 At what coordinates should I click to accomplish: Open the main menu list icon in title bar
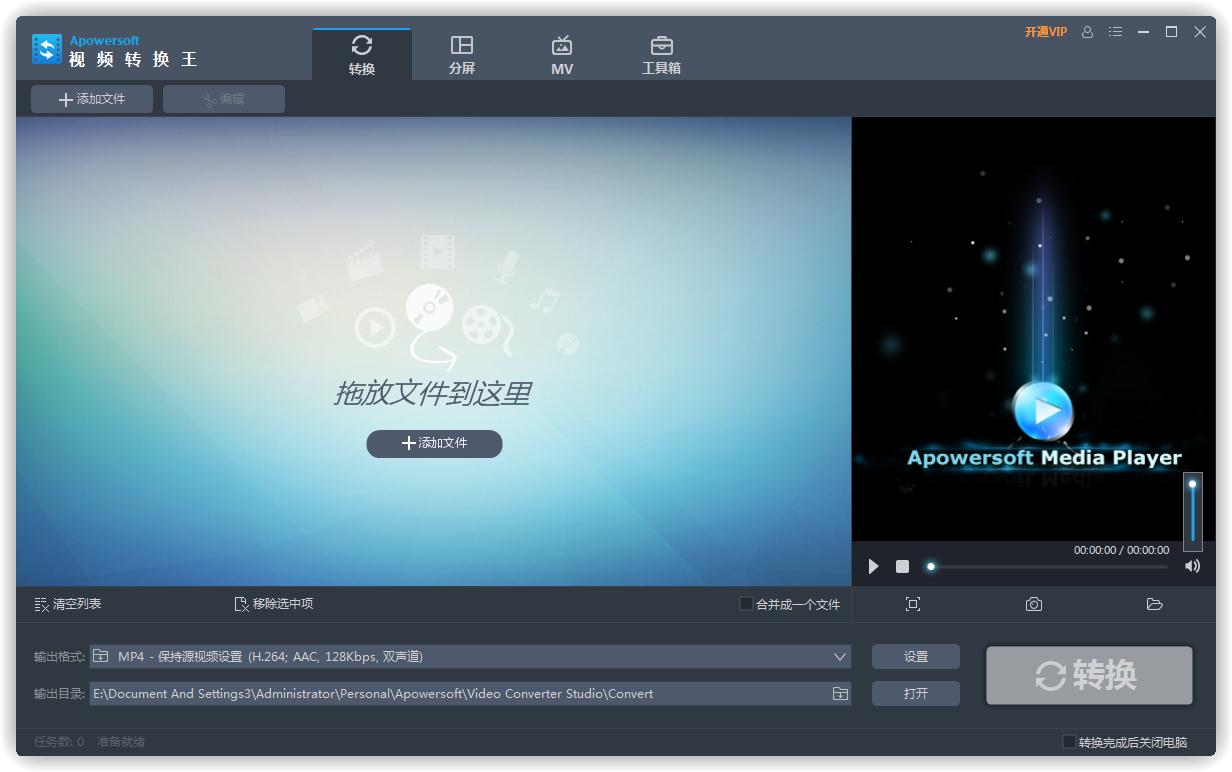click(x=1115, y=31)
